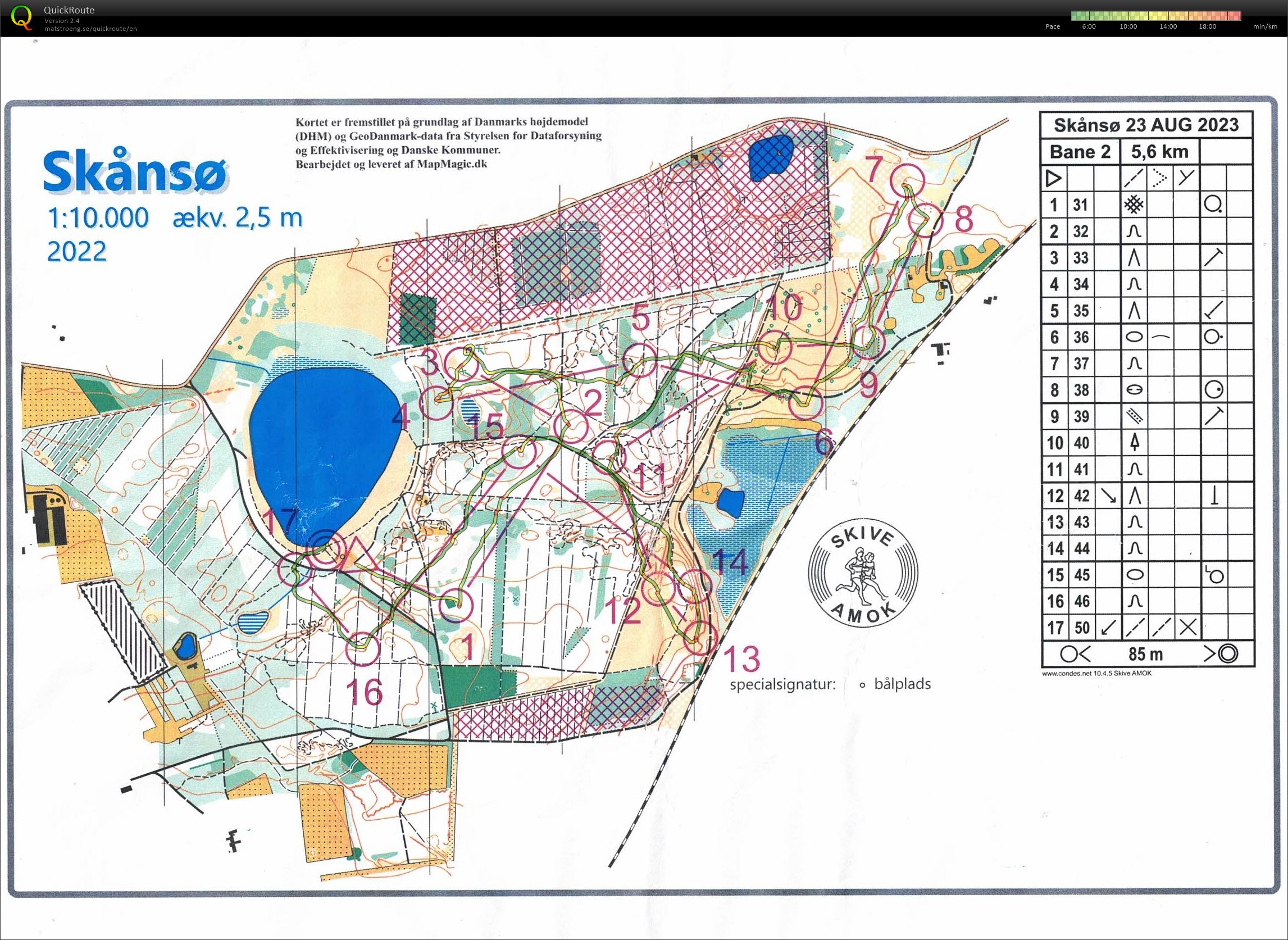This screenshot has height=940, width=1288.
Task: Click control code 42 in the table
Action: (x=1080, y=496)
